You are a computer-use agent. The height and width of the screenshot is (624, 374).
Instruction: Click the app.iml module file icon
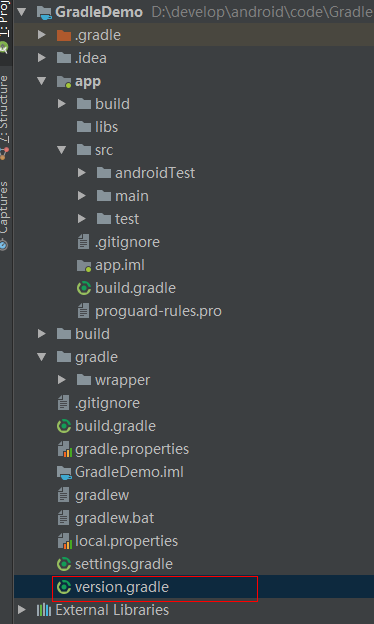tap(84, 265)
